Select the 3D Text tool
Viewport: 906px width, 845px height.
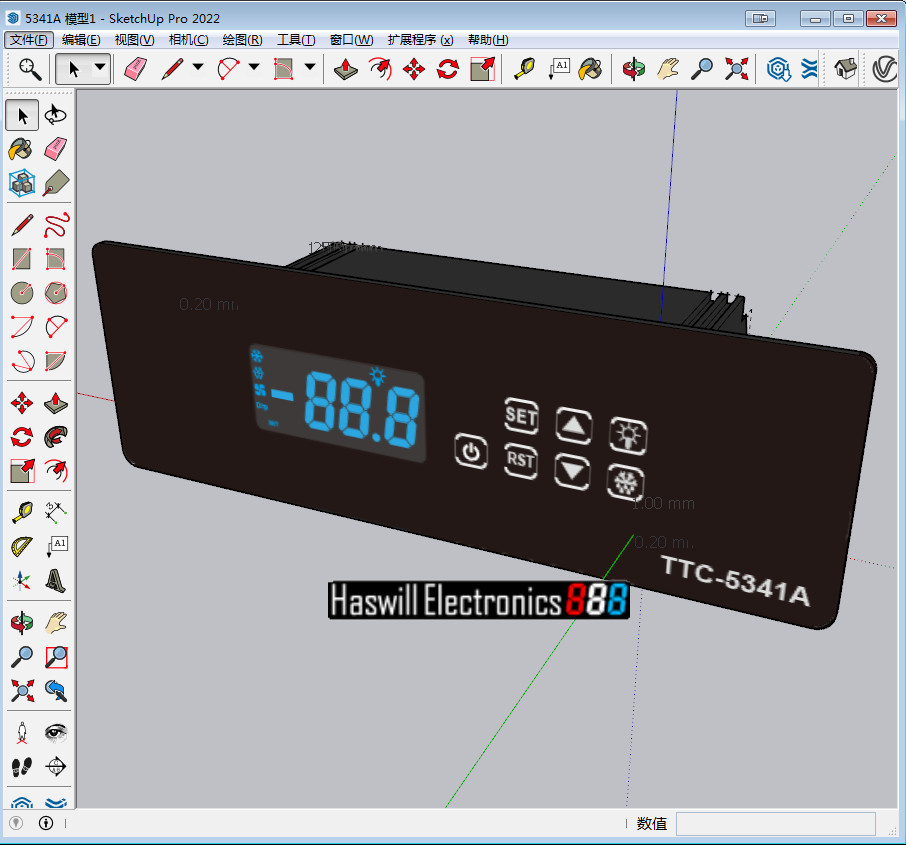55,581
